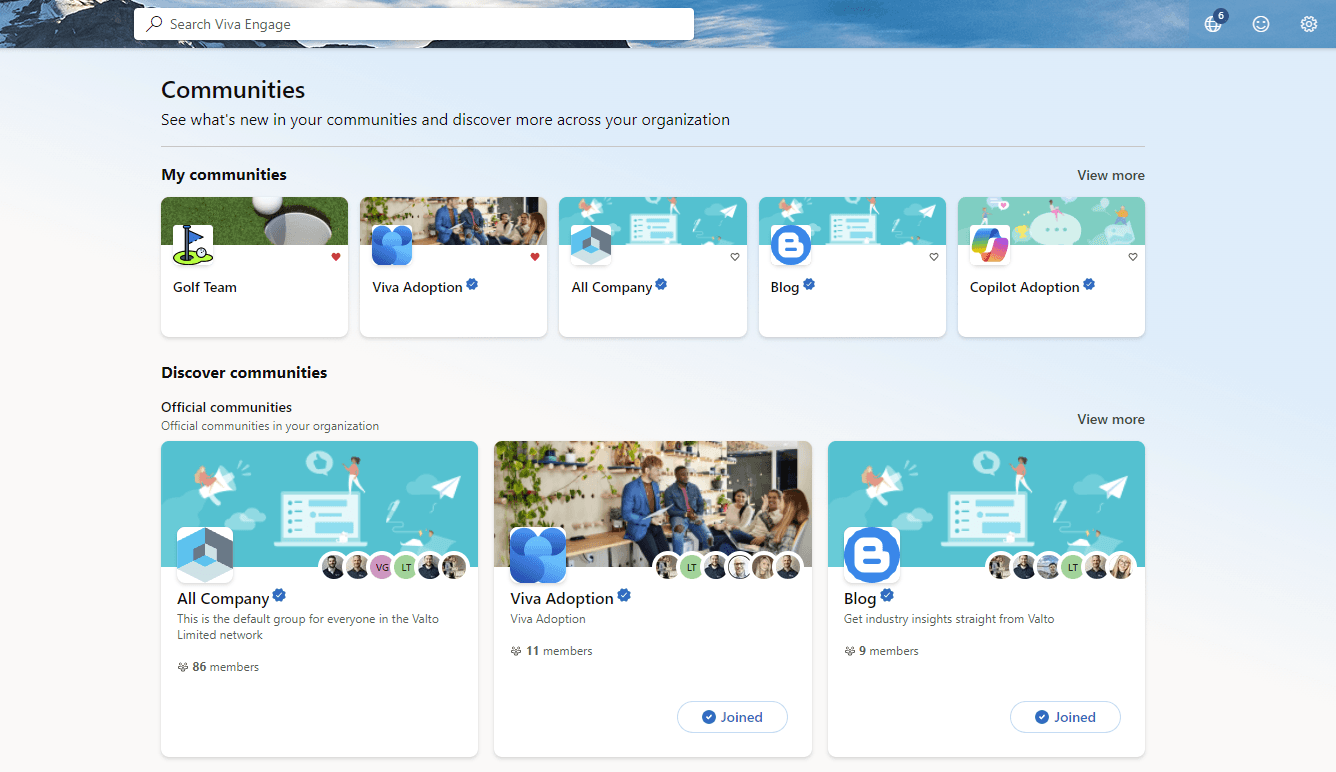Click the VG member avatar on All Company card
This screenshot has height=772, width=1336.
[x=381, y=567]
